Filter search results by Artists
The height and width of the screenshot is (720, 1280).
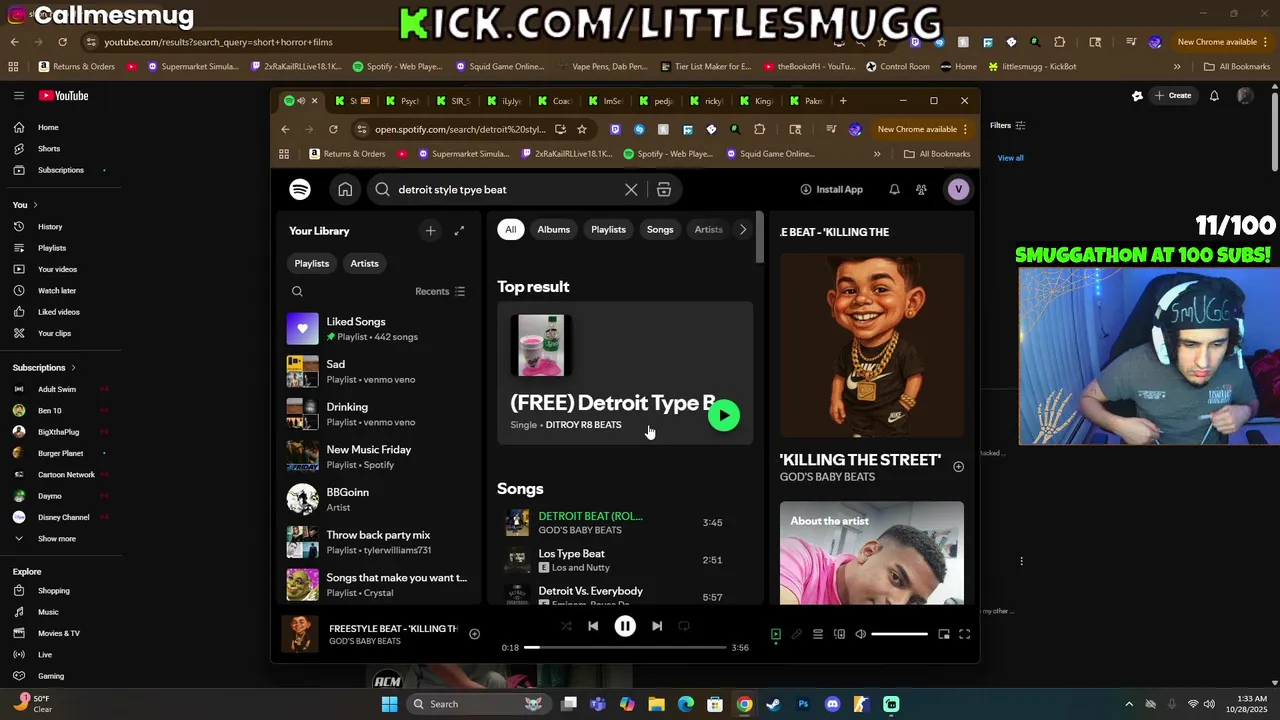tap(708, 230)
